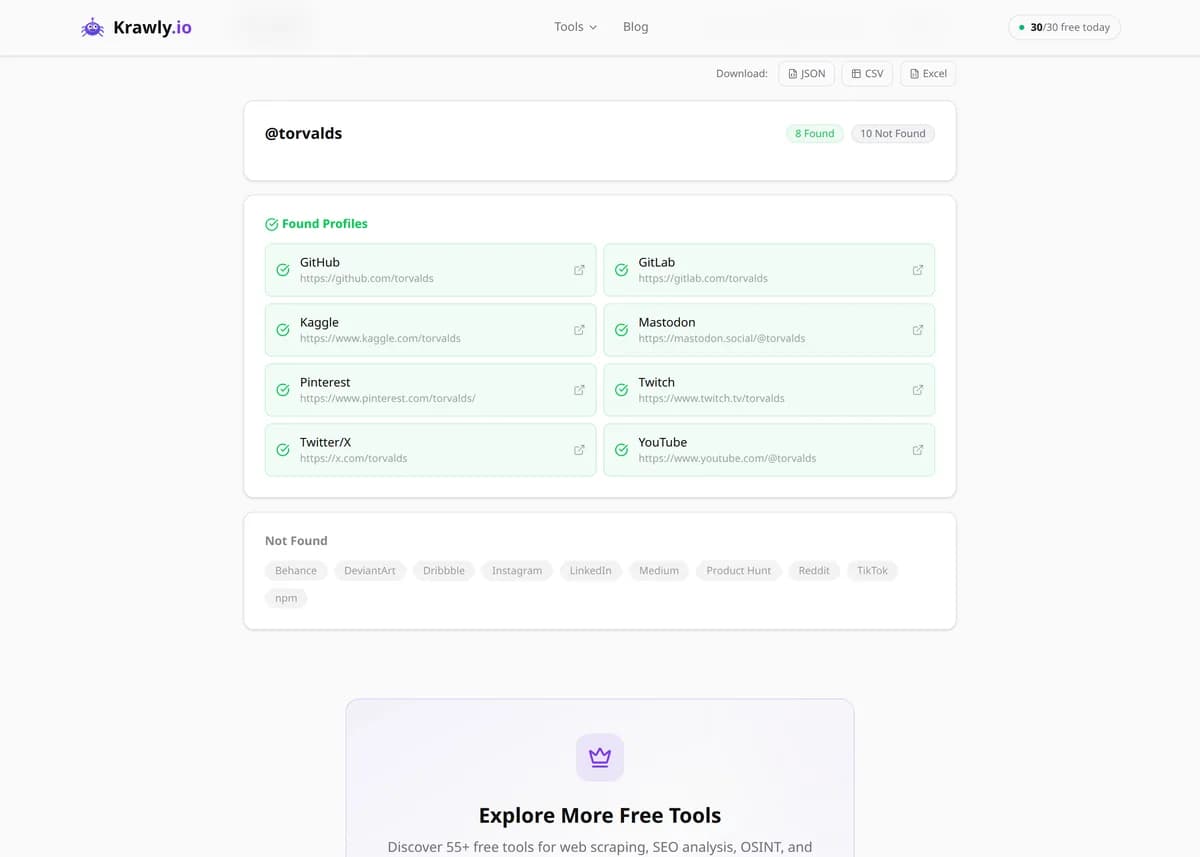Open external link icon for GitLab profile
Screen dimensions: 1200x857
918,270
